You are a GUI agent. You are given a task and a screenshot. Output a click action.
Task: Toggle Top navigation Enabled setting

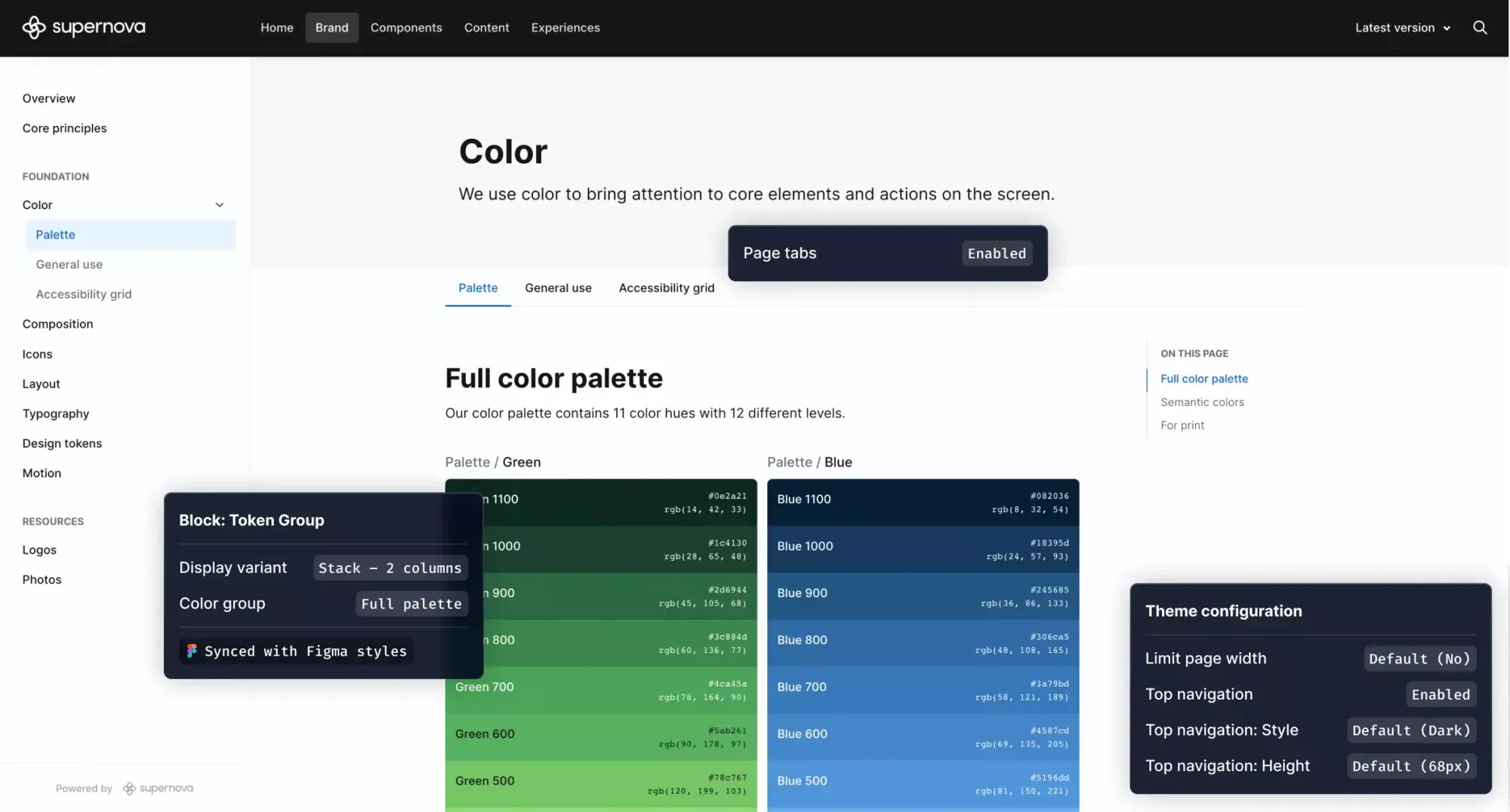pos(1441,694)
